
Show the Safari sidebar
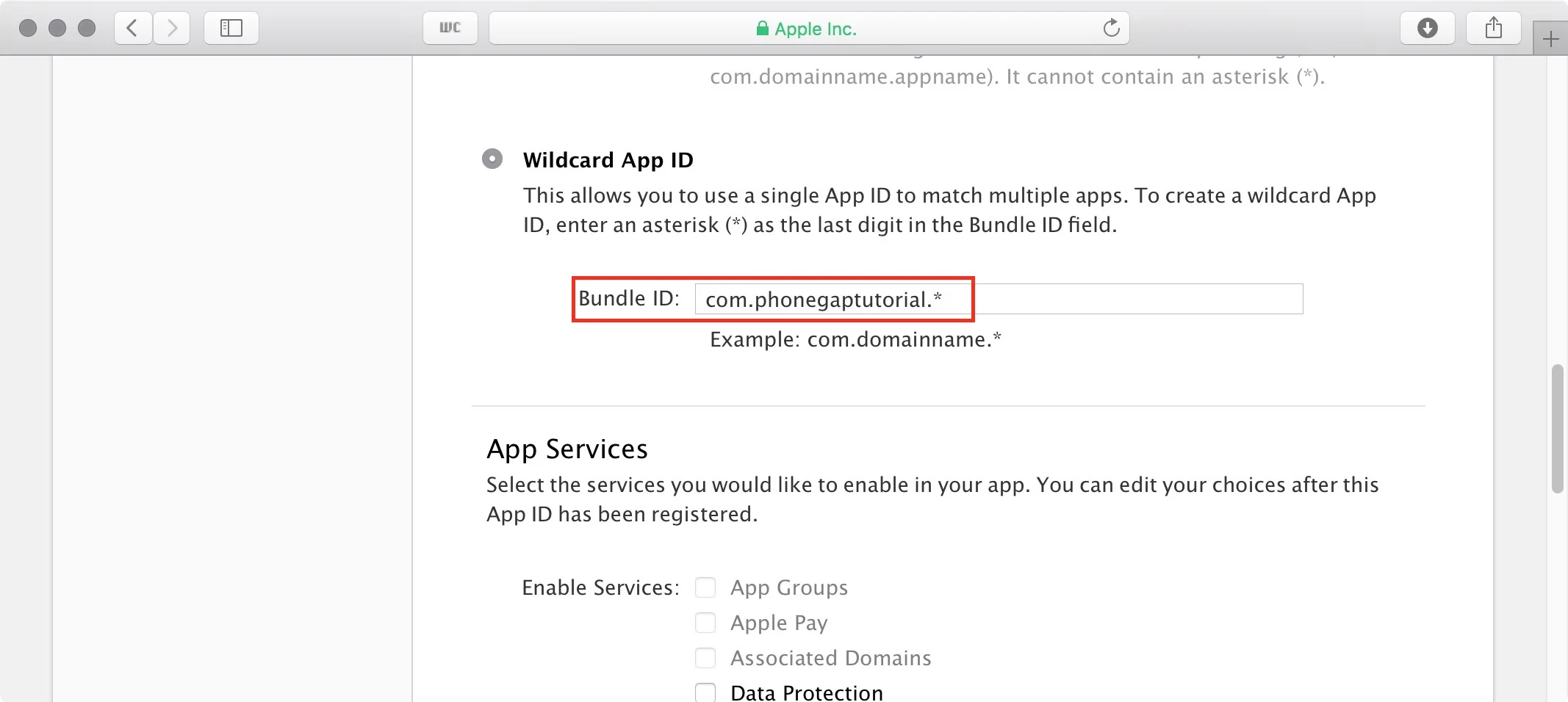pos(231,28)
